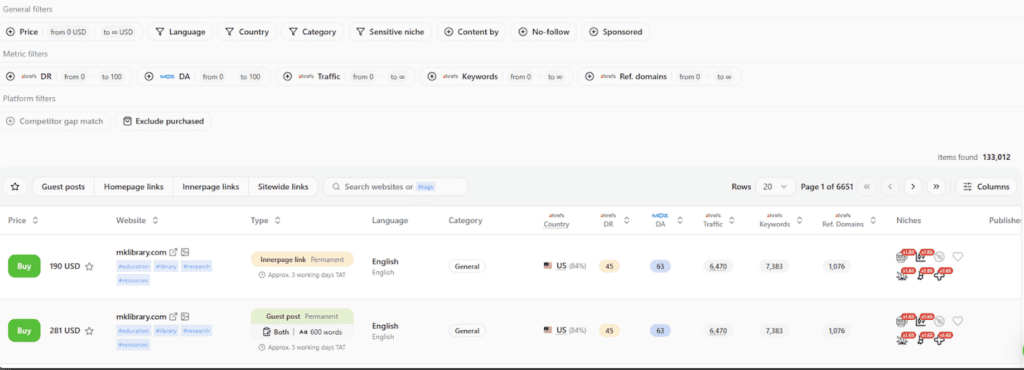Switch to Guest posts tab
The width and height of the screenshot is (1024, 370).
coord(63,187)
